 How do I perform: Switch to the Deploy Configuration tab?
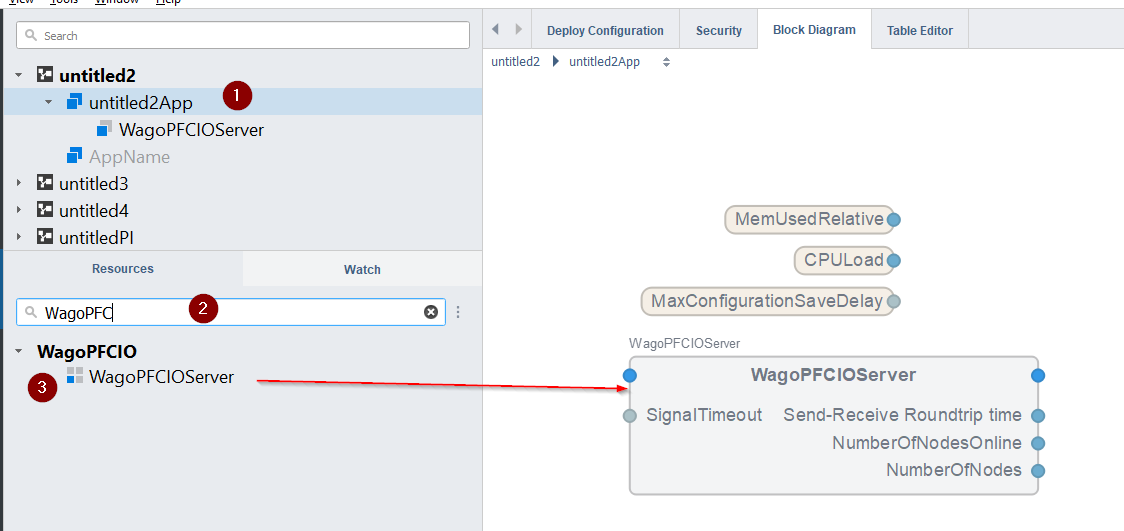point(605,30)
